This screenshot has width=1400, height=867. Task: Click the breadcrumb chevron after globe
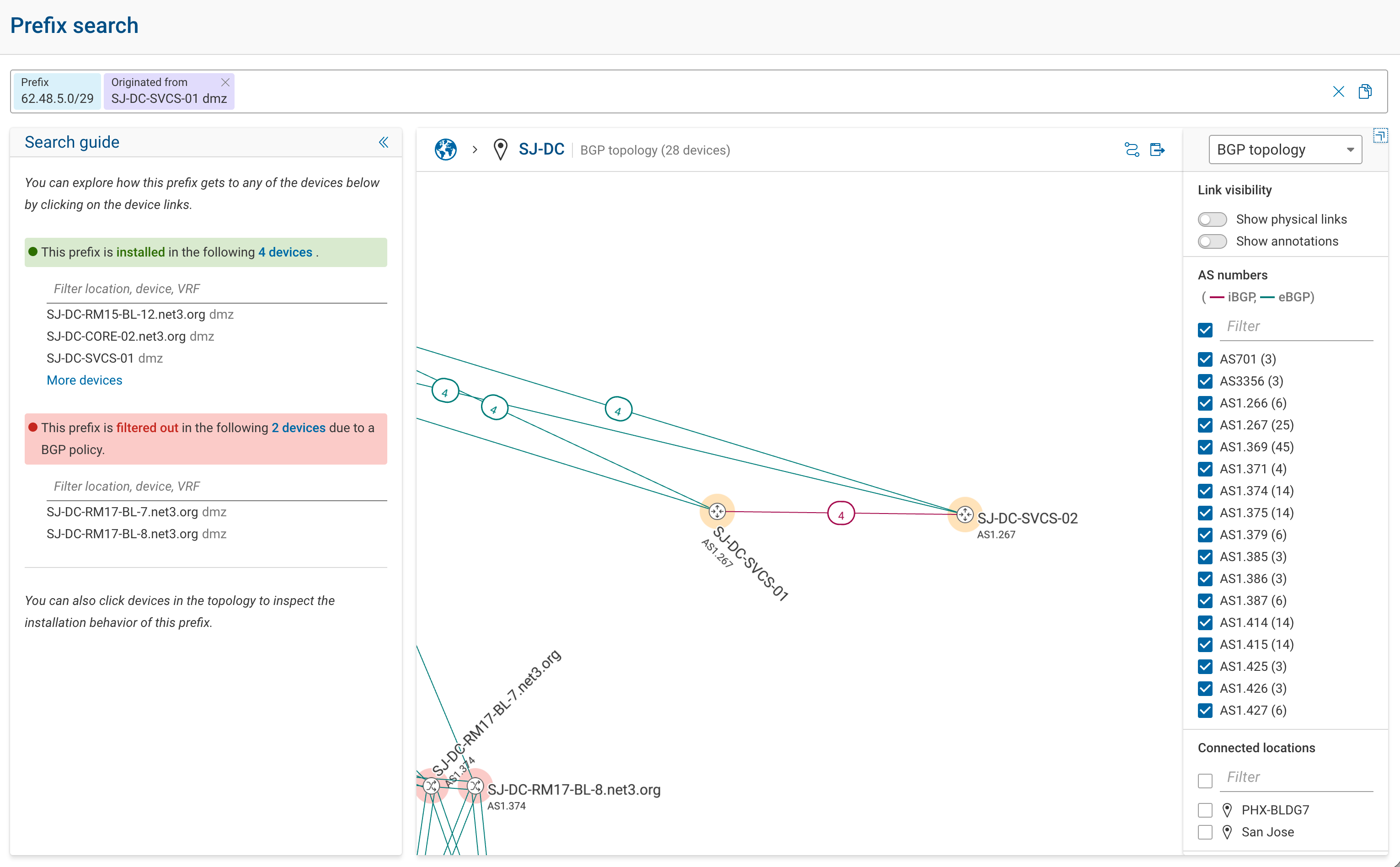click(475, 150)
